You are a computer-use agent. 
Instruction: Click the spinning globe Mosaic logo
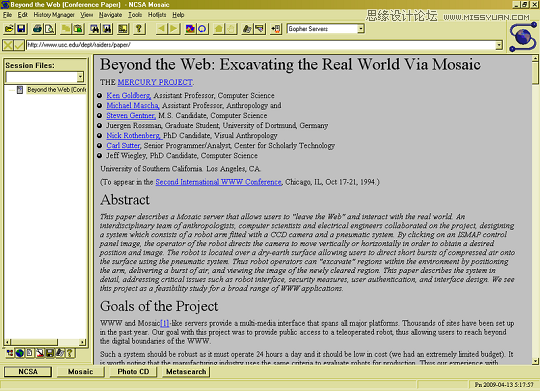522,37
